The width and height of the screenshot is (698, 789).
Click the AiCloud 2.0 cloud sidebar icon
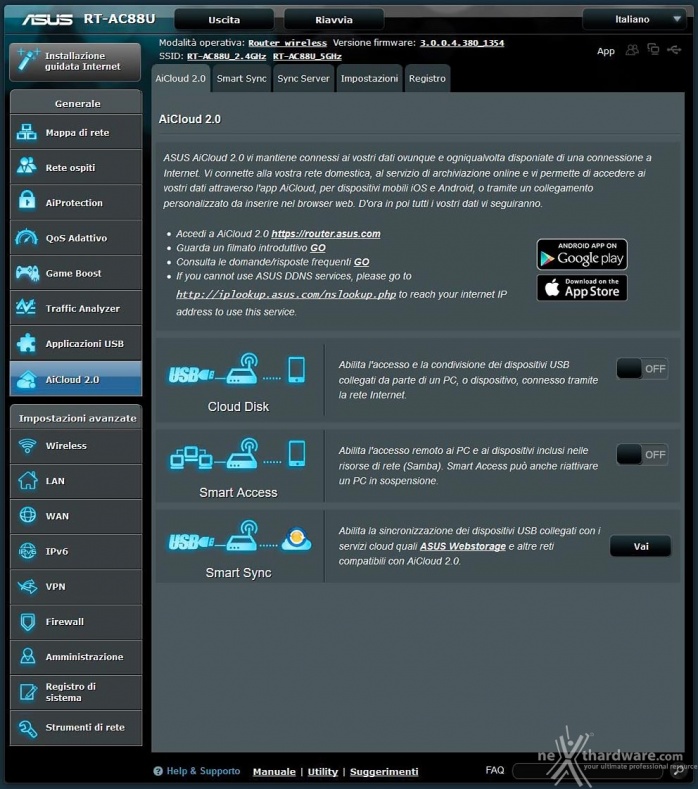click(27, 379)
